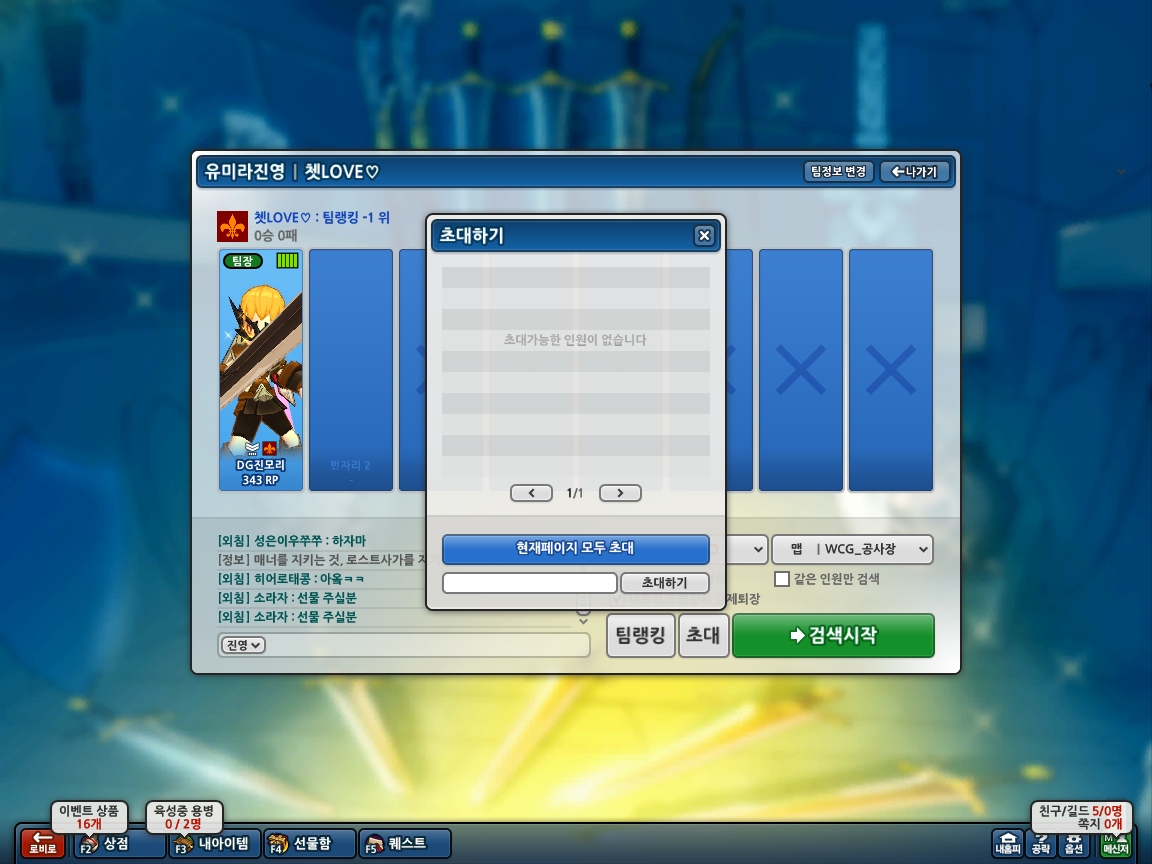
Task: Open the 내홈피 home icon
Action: [1008, 843]
